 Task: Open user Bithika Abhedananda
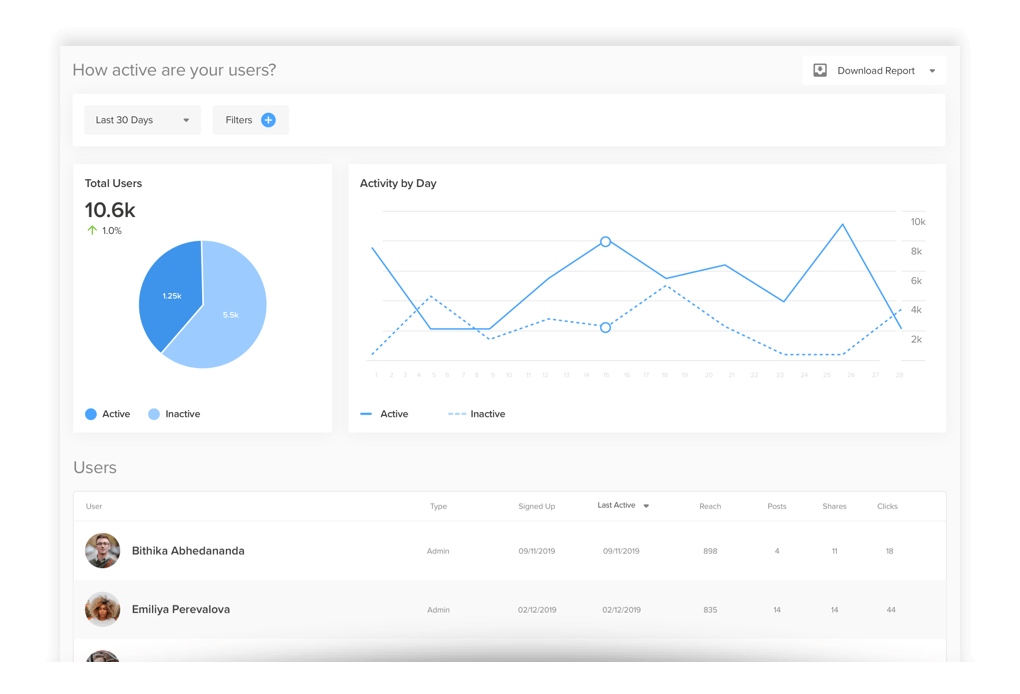point(188,550)
